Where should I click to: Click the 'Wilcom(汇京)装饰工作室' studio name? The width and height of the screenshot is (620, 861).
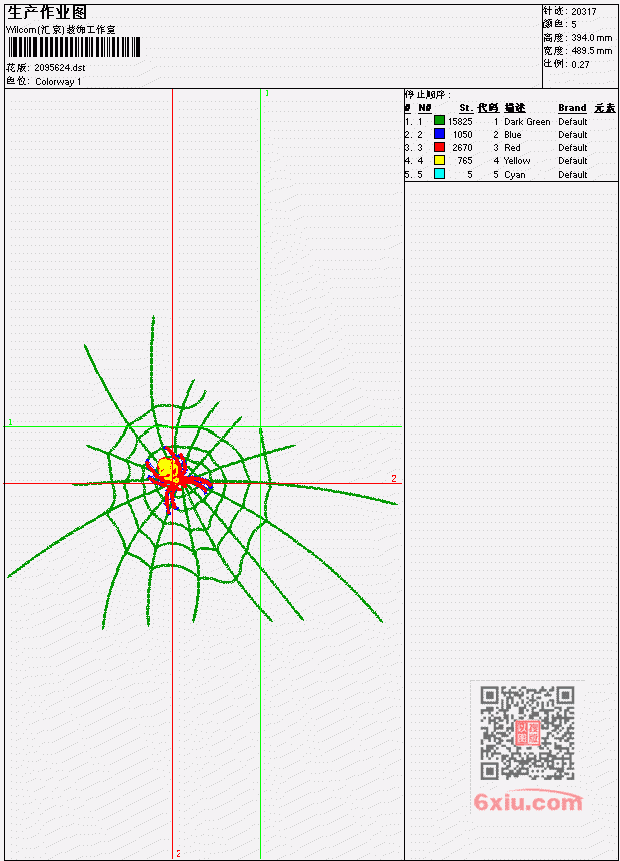[60, 30]
